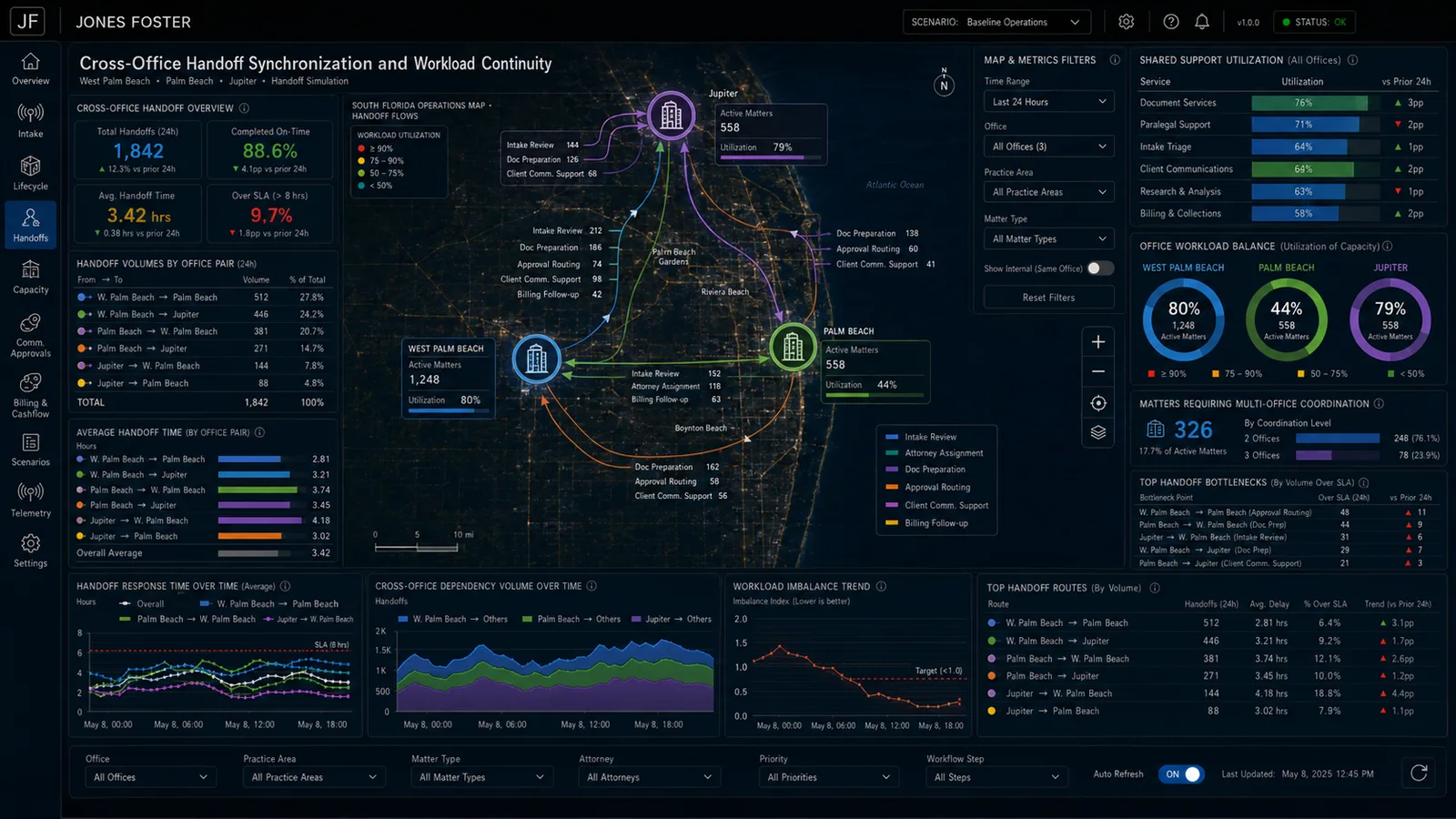
Task: Click the Jupiter office map marker
Action: pos(672,116)
